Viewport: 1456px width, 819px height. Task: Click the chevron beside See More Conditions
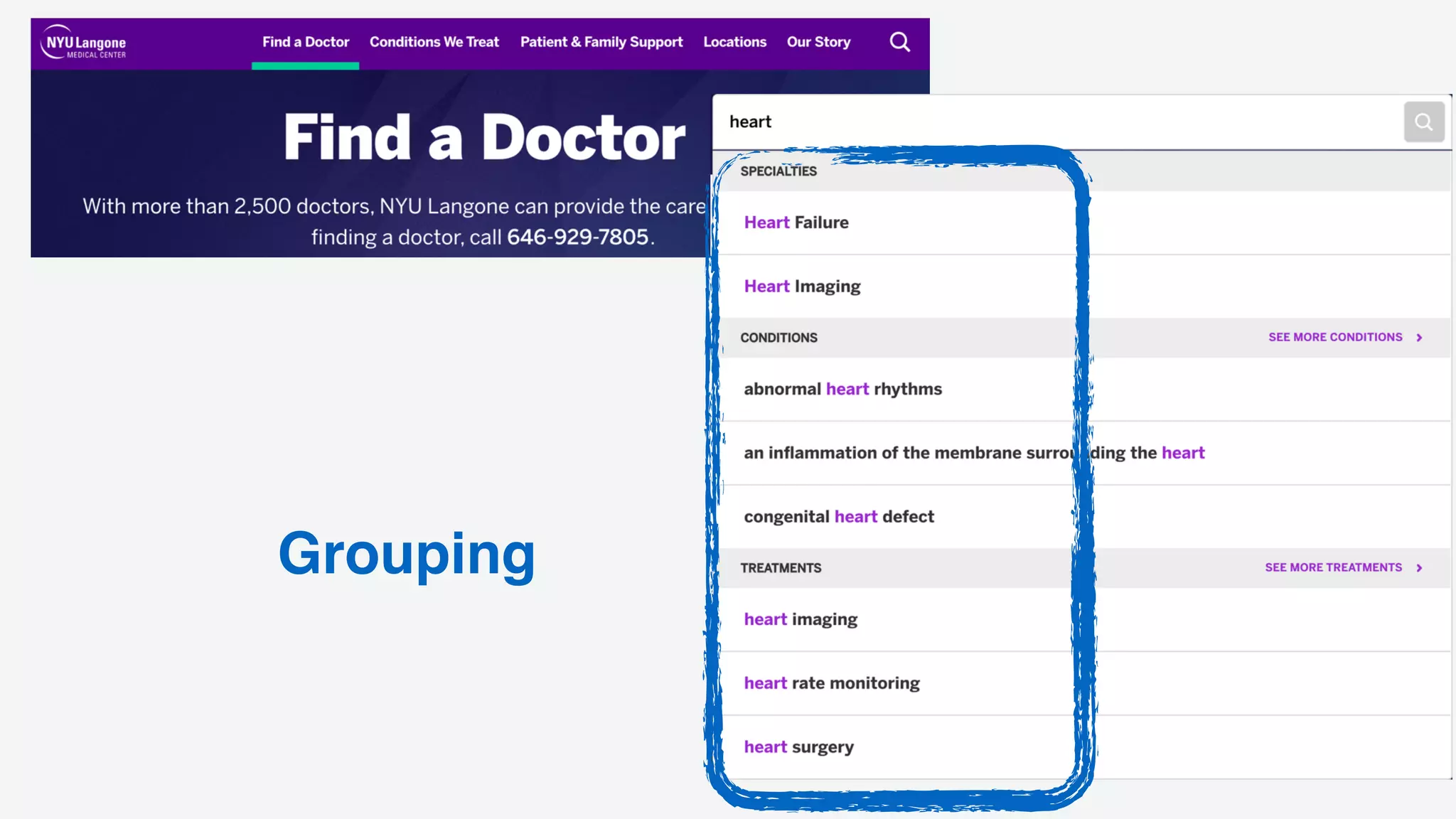1419,338
